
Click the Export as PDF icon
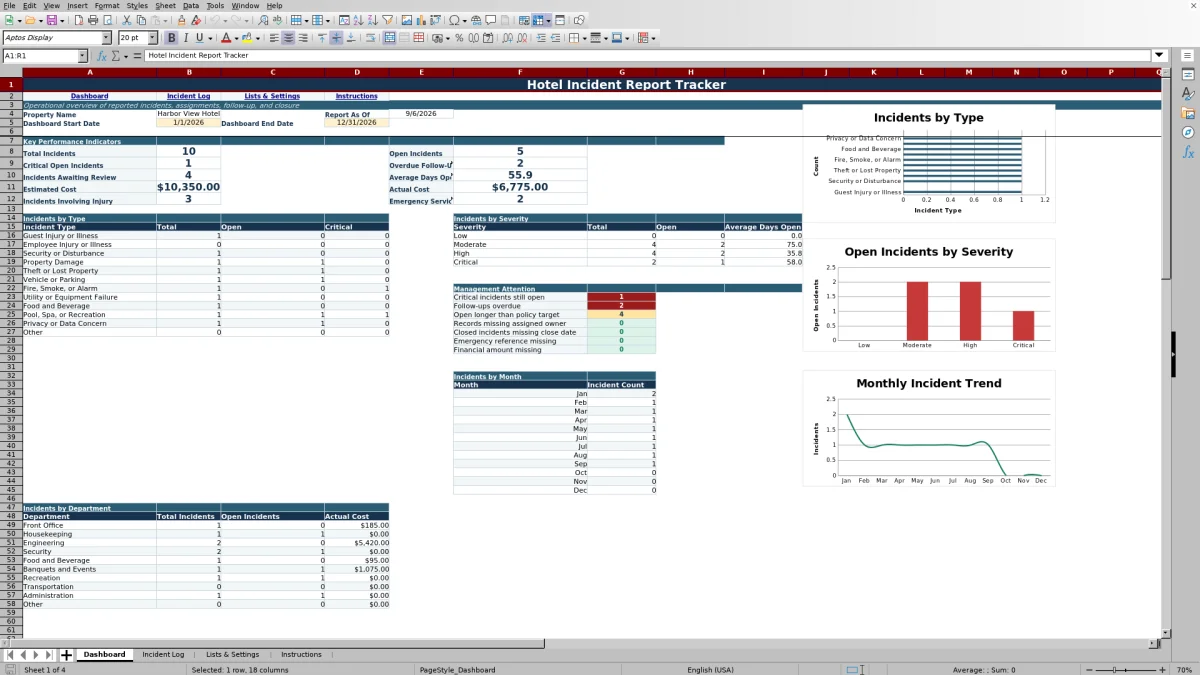(78, 20)
